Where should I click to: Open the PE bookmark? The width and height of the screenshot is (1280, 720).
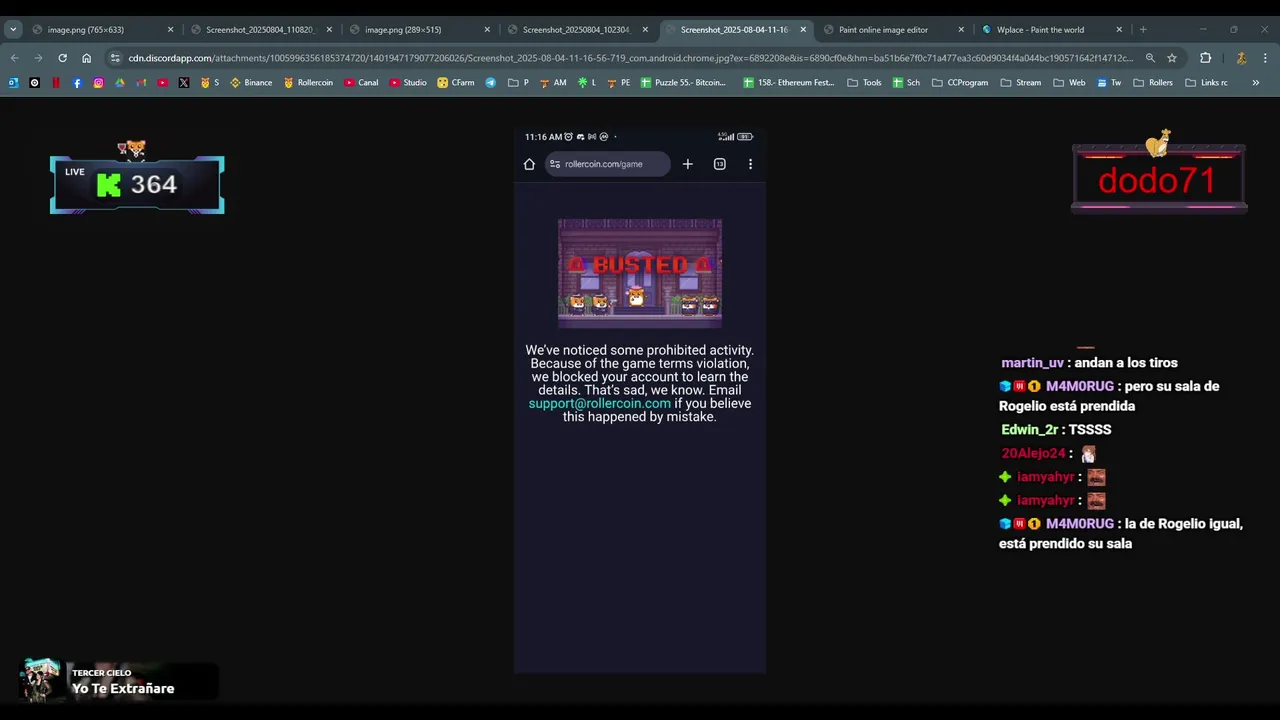pyautogui.click(x=619, y=83)
